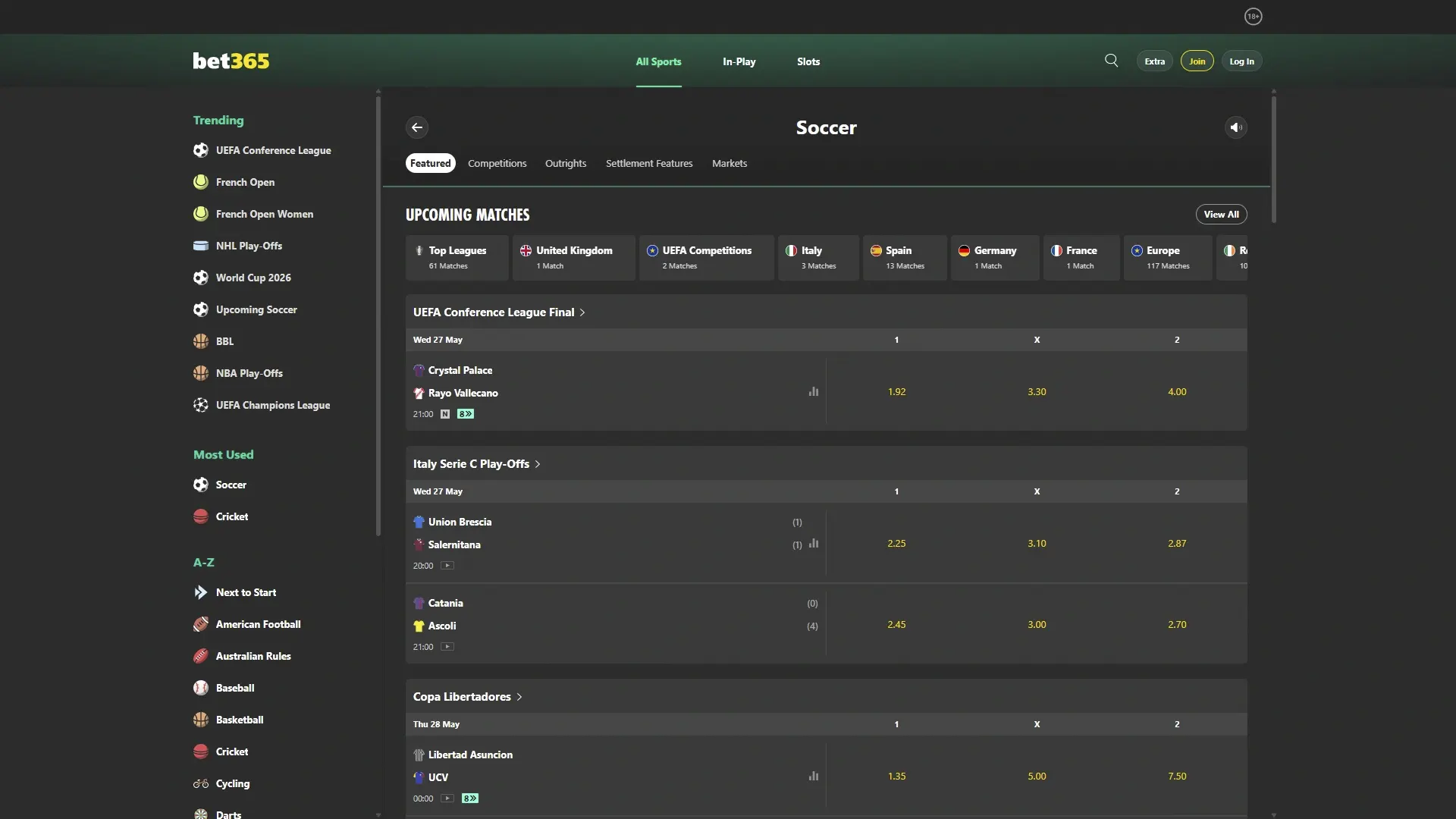Screen dimensions: 1456x819
Task: Open Upcoming Soccer in Trending
Action: [x=245, y=309]
